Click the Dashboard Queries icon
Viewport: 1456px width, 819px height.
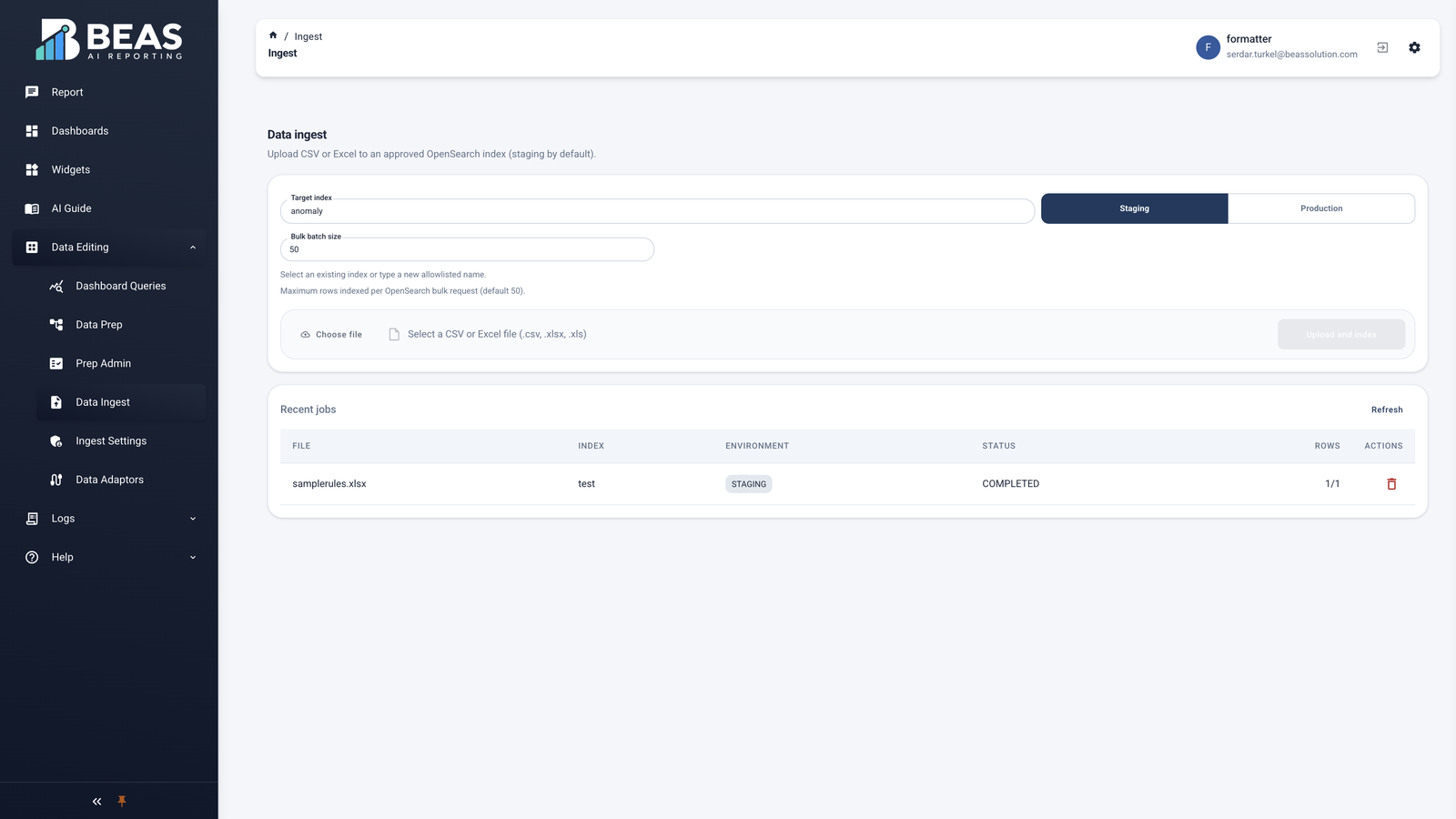[56, 286]
